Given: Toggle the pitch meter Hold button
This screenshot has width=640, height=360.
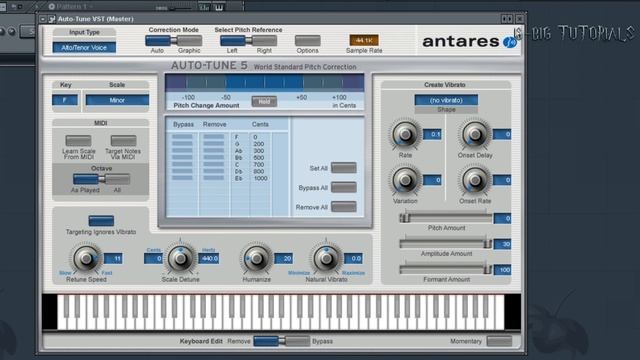Looking at the screenshot, I should [x=264, y=102].
